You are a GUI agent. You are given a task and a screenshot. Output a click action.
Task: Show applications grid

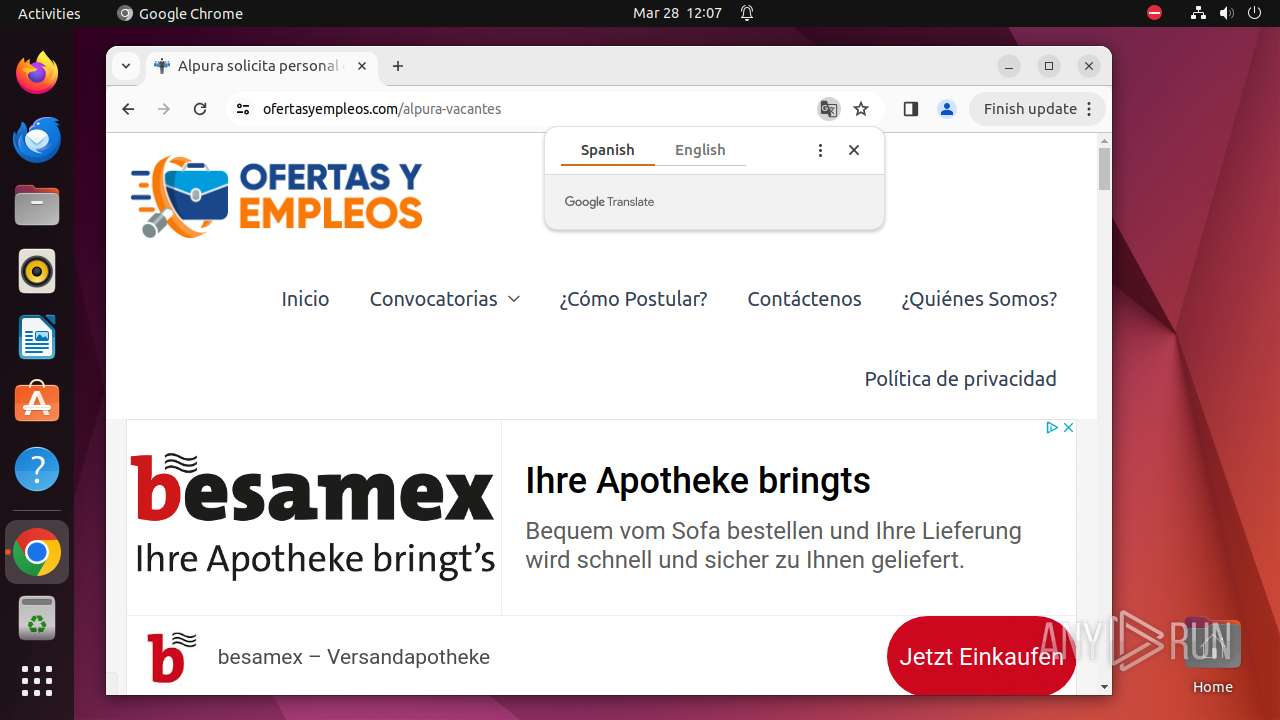point(37,681)
